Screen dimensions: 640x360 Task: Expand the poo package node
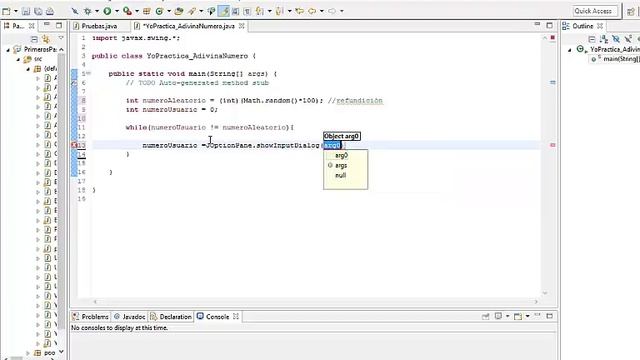pyautogui.click(x=28, y=353)
